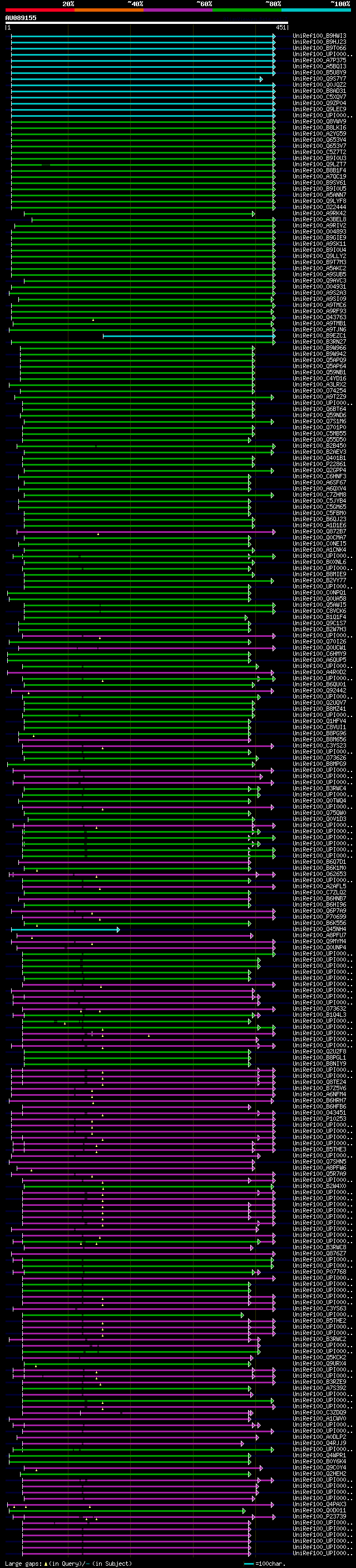The width and height of the screenshot is (356, 1568).
Task: Select the UniRef100_Q9LEC9 hit label
Action: [319, 109]
